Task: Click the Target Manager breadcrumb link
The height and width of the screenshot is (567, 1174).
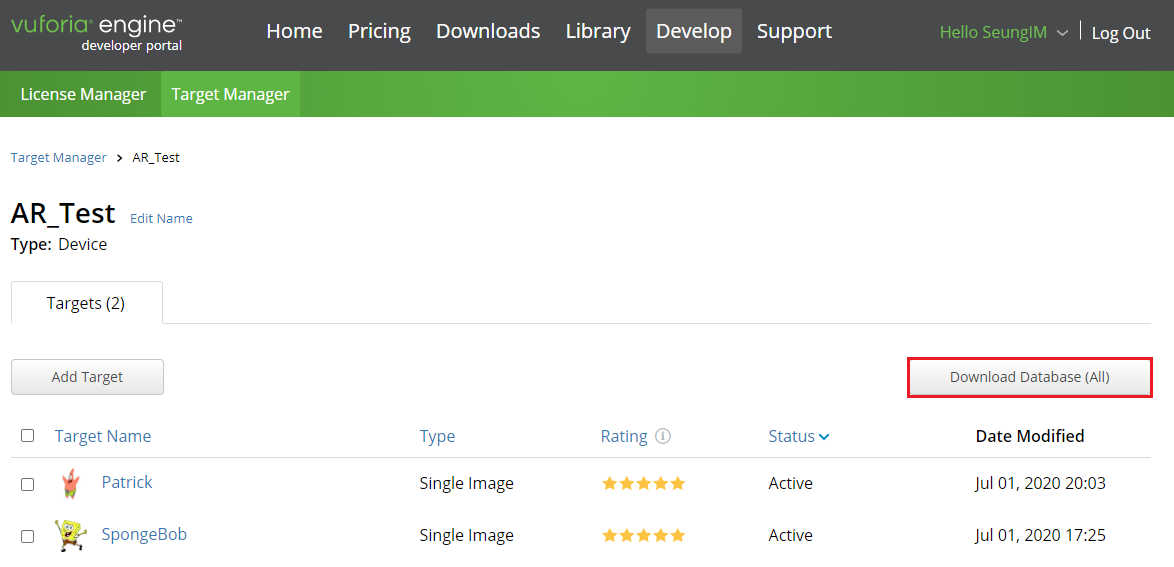Action: pos(58,158)
